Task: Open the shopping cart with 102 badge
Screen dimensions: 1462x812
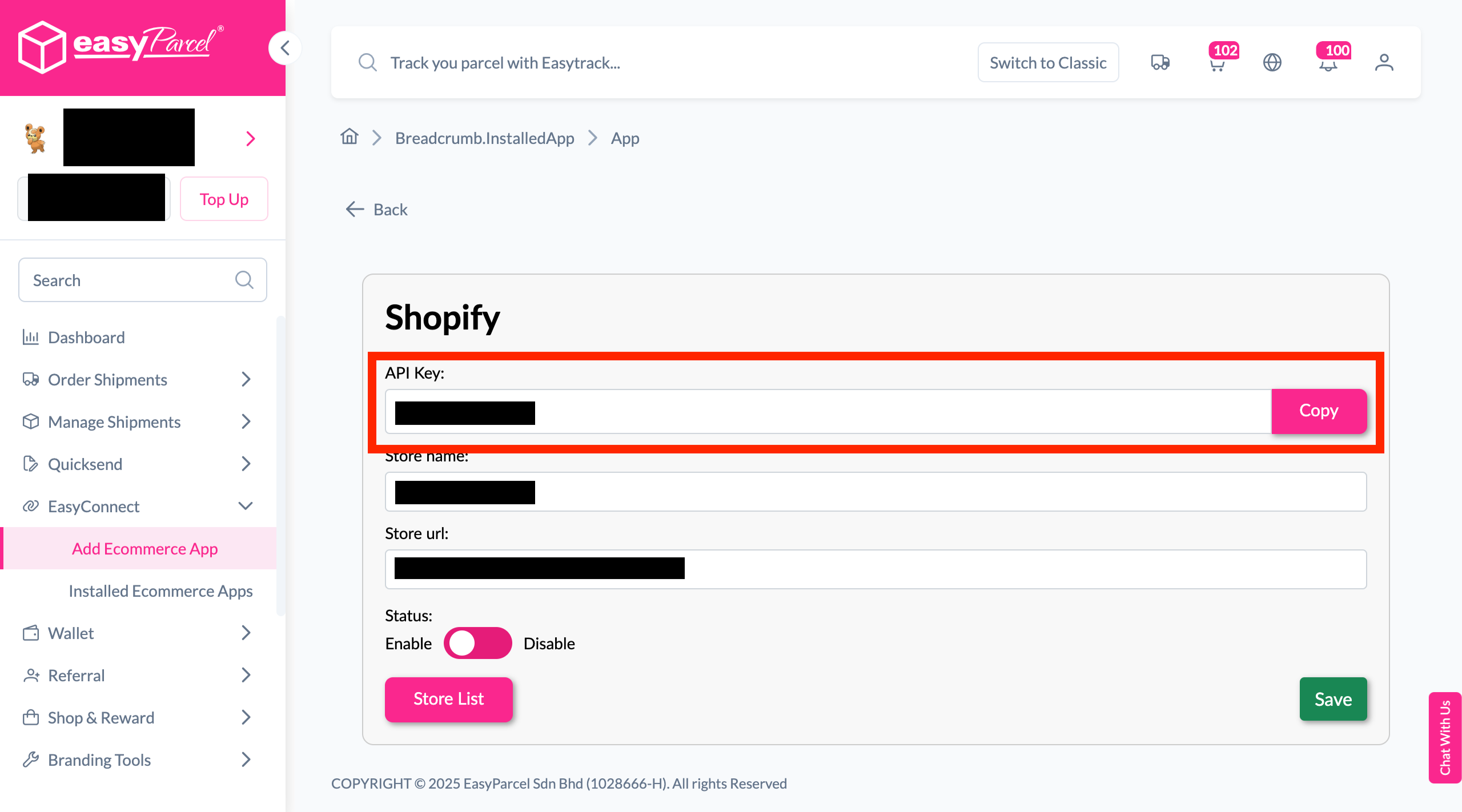Action: pos(1218,62)
